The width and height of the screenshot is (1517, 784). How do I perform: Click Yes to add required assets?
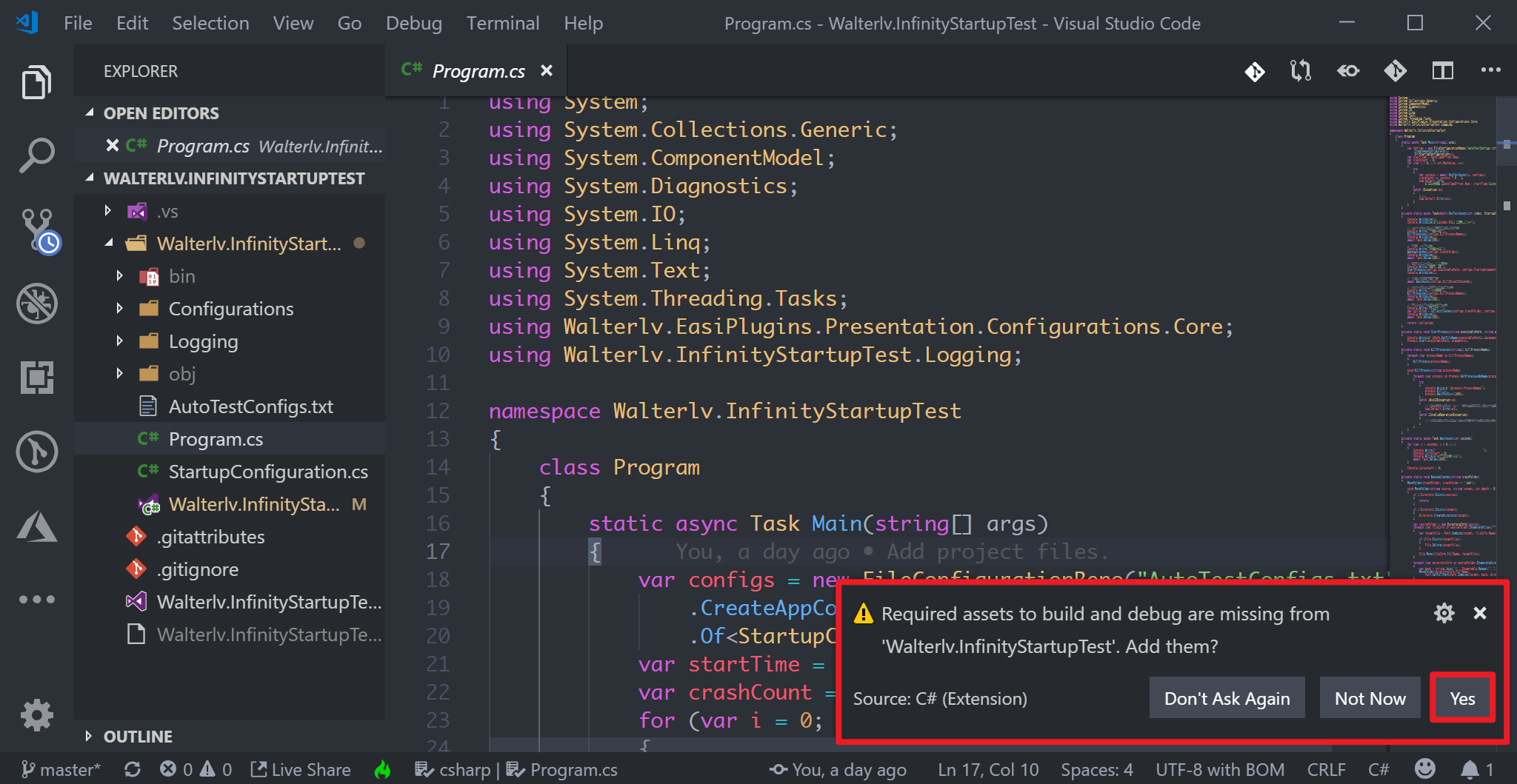pyautogui.click(x=1462, y=698)
